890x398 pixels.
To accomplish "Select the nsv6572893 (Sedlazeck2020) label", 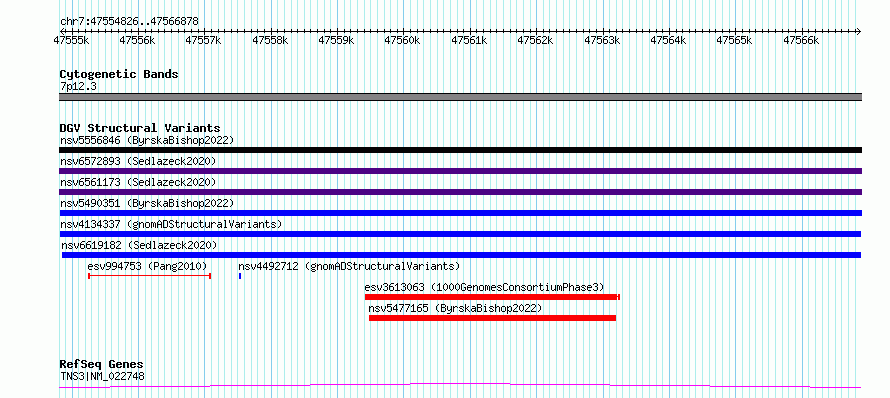I will coord(138,161).
